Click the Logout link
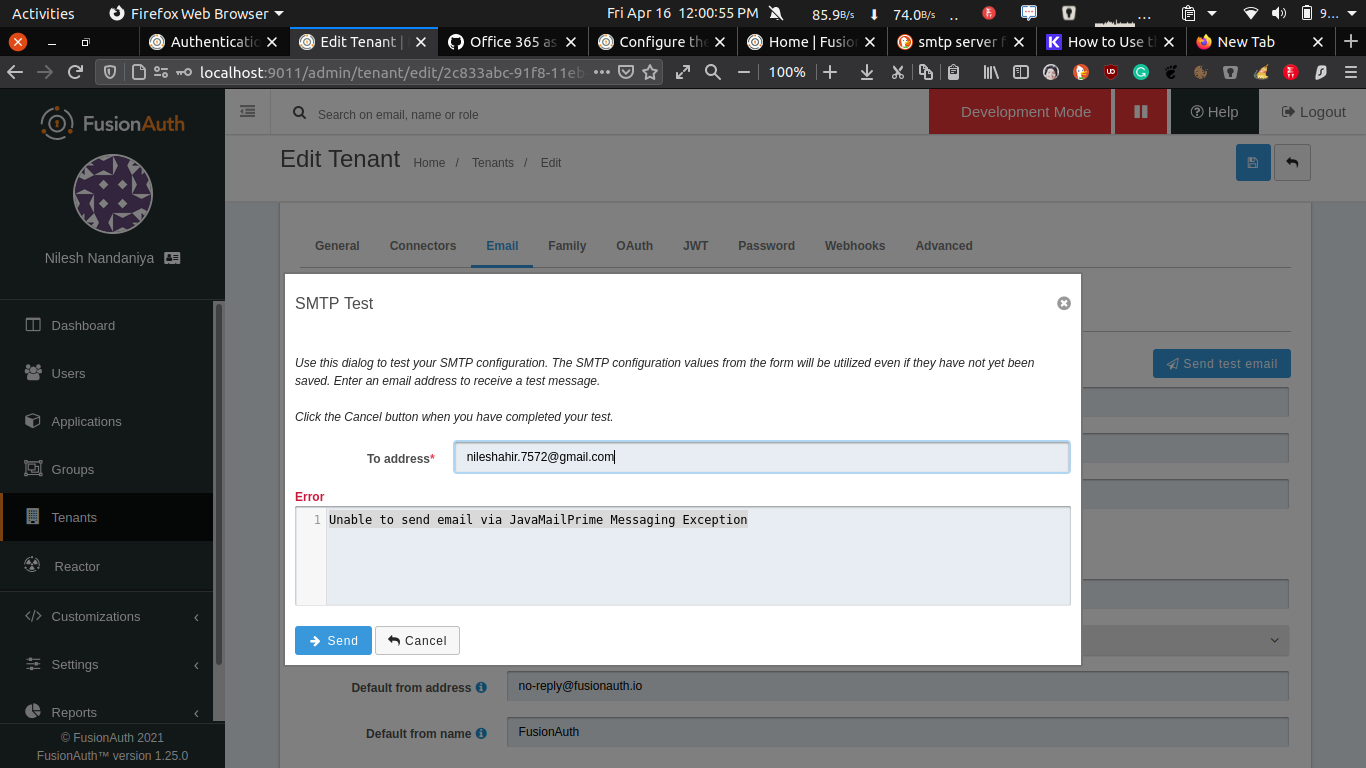Viewport: 1366px width, 768px height. point(1313,112)
